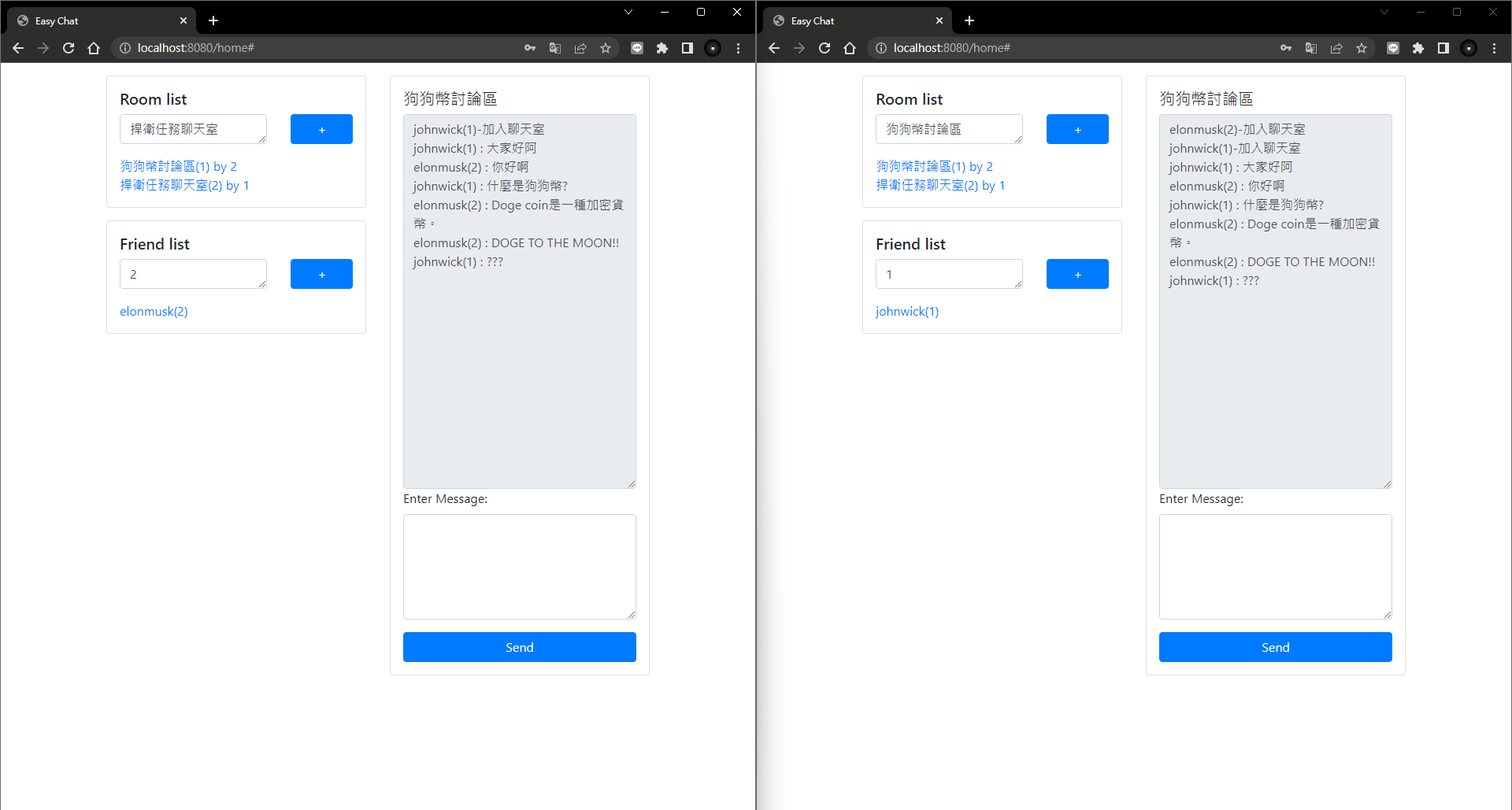Click the home icon in the left window
Screen dimensions: 1512x810
[94, 48]
